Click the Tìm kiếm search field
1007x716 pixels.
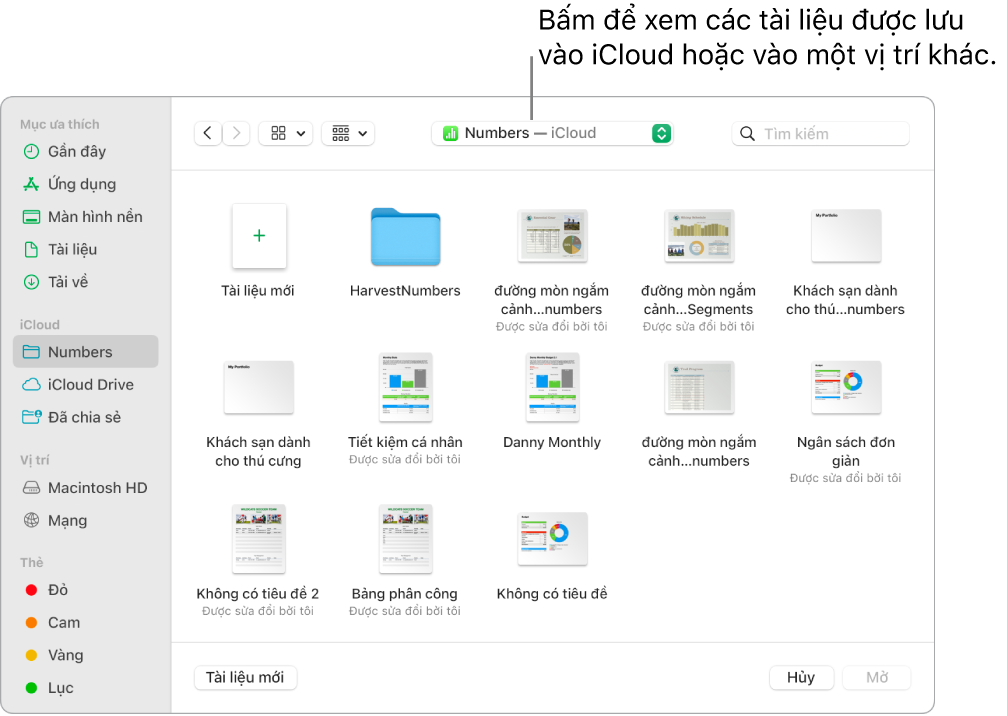point(821,134)
